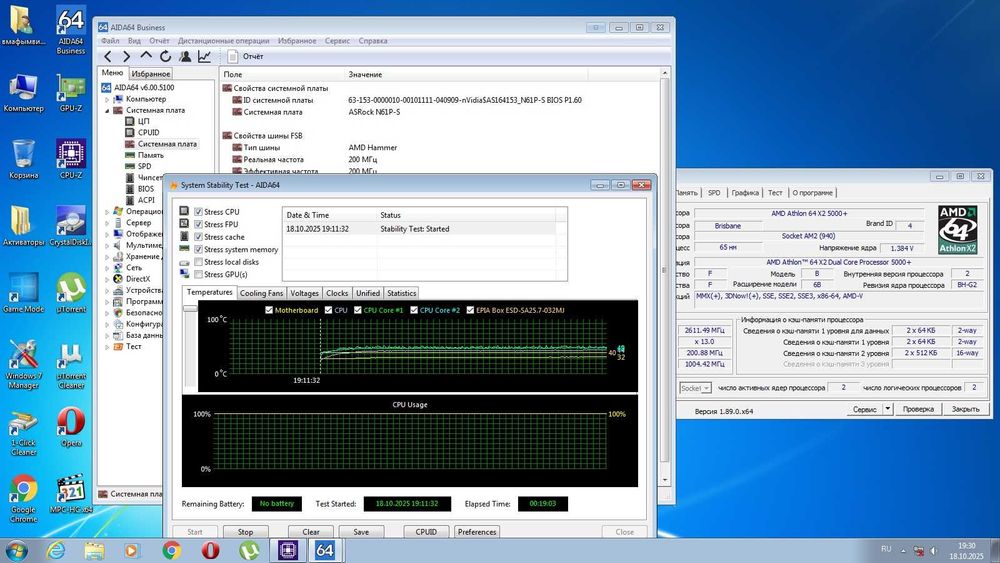Click the AIDA64 back navigation arrow
The image size is (1000, 563).
click(108, 57)
